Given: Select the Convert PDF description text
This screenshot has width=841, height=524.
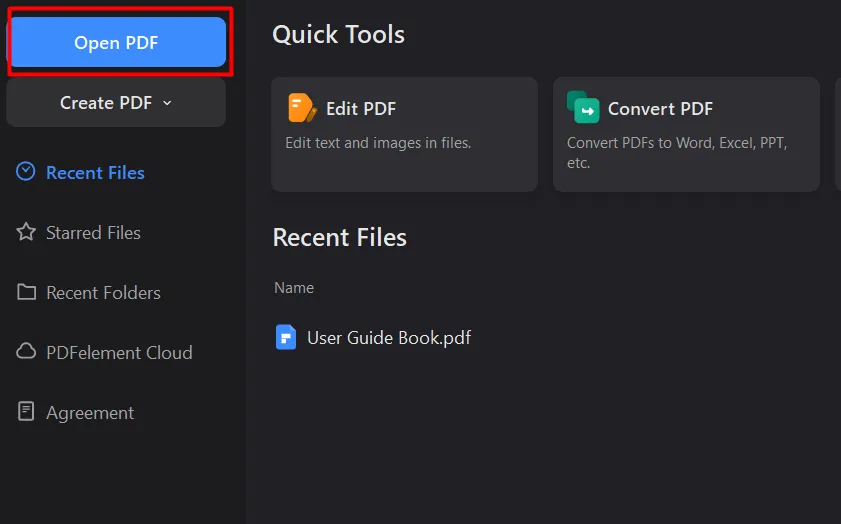Looking at the screenshot, I should (677, 153).
